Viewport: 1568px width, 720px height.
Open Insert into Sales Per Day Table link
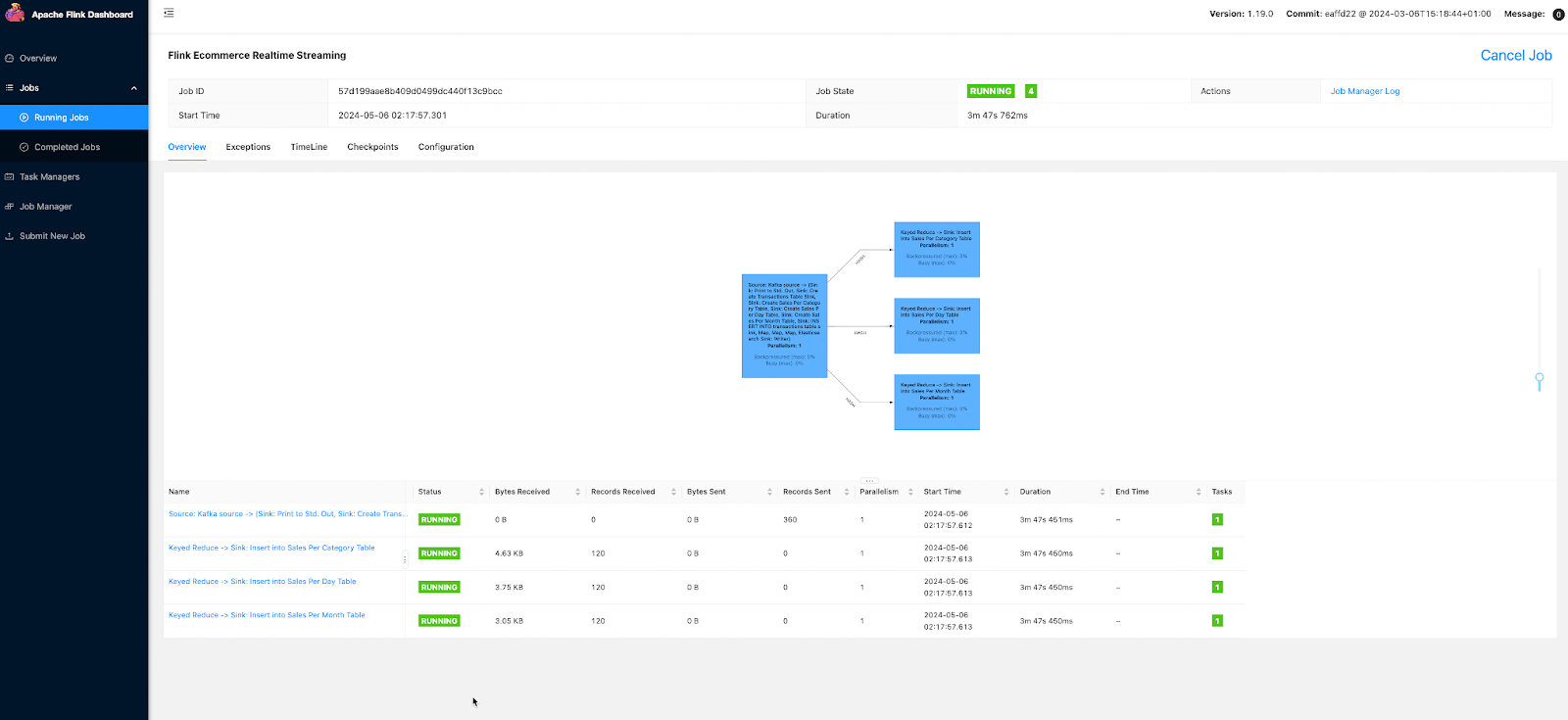tap(263, 582)
